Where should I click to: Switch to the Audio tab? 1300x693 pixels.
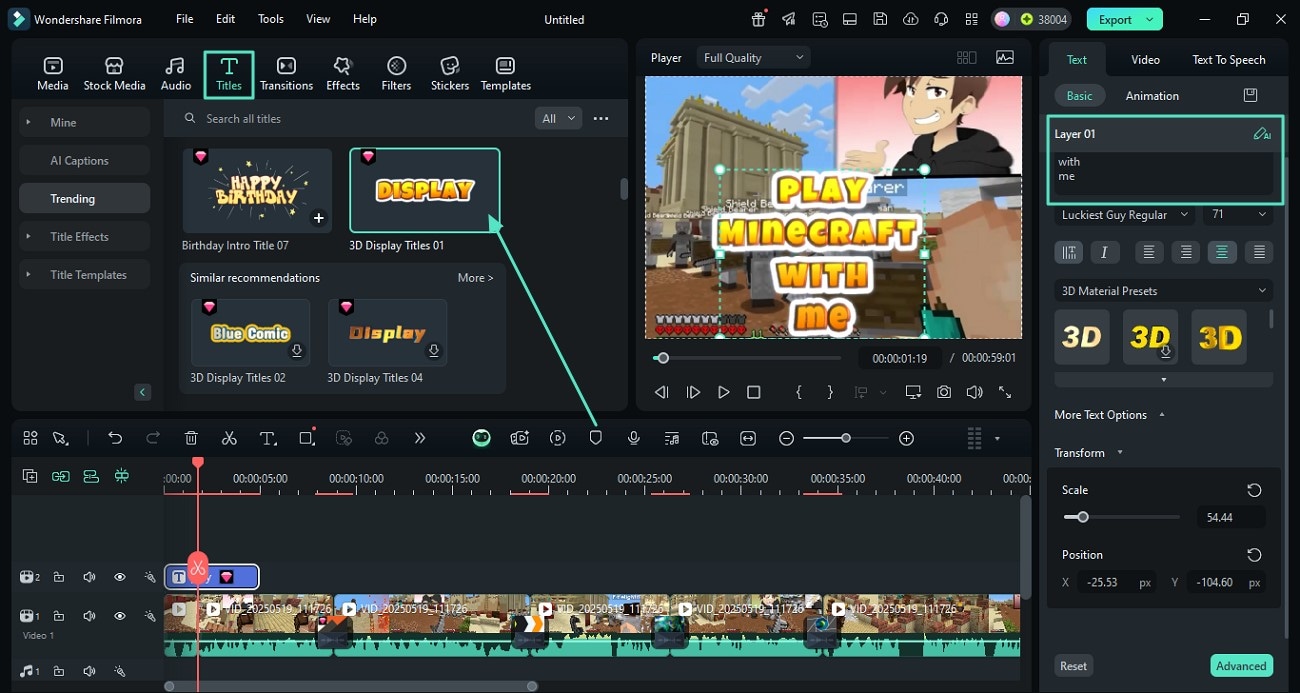tap(176, 74)
